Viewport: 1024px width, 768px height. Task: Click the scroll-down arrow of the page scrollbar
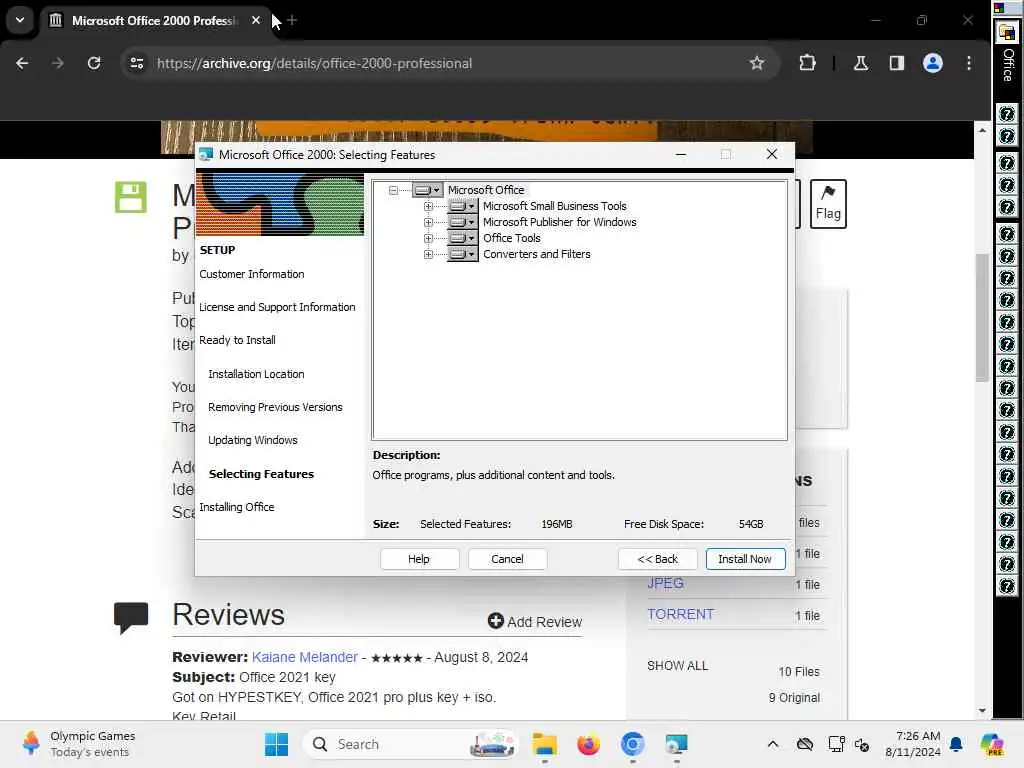[x=982, y=711]
